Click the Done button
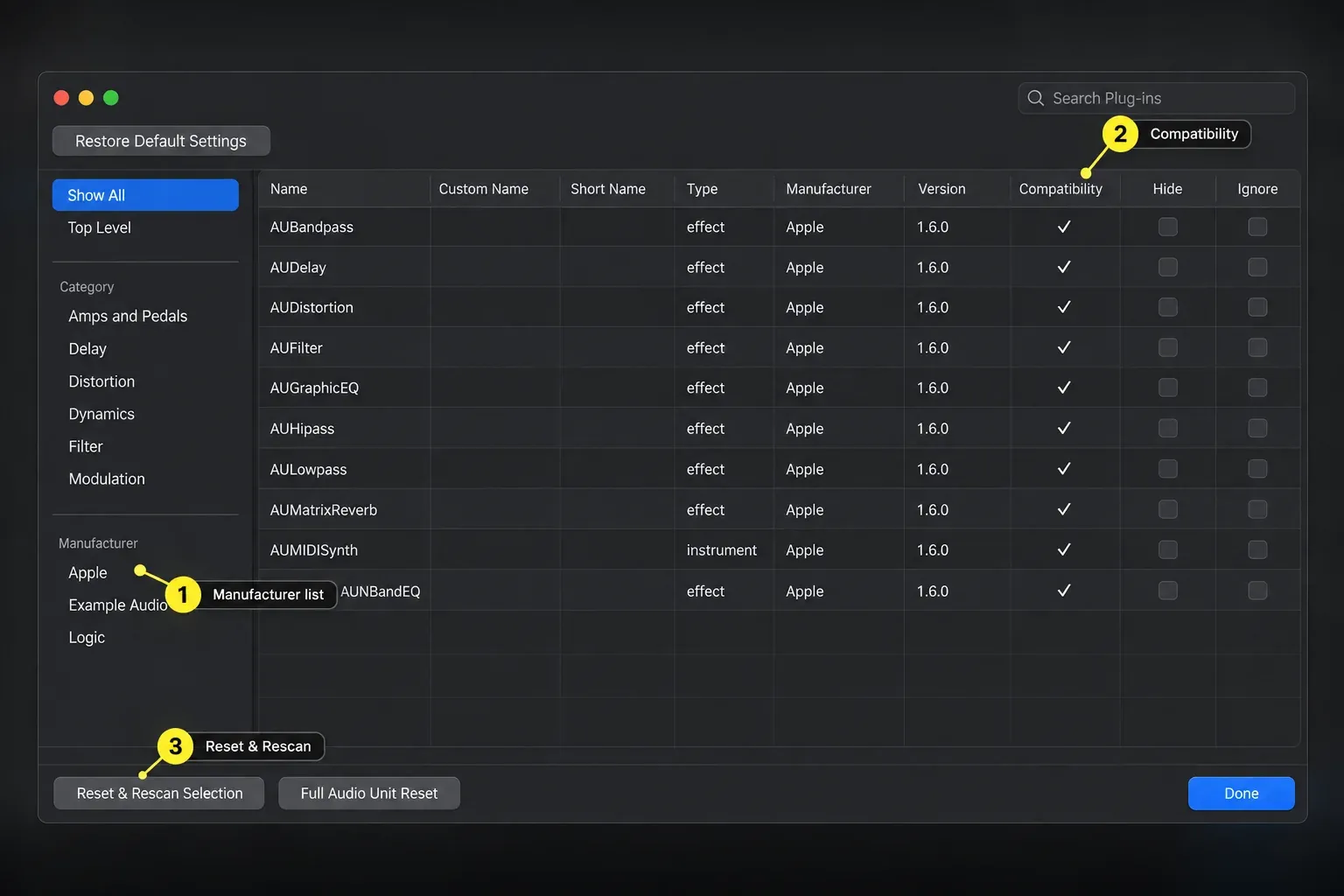 click(1241, 793)
